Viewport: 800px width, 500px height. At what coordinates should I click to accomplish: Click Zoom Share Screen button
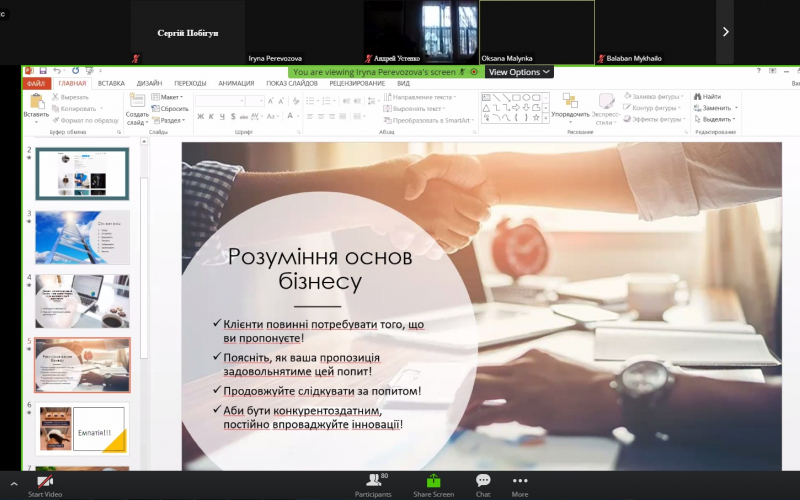click(x=433, y=486)
